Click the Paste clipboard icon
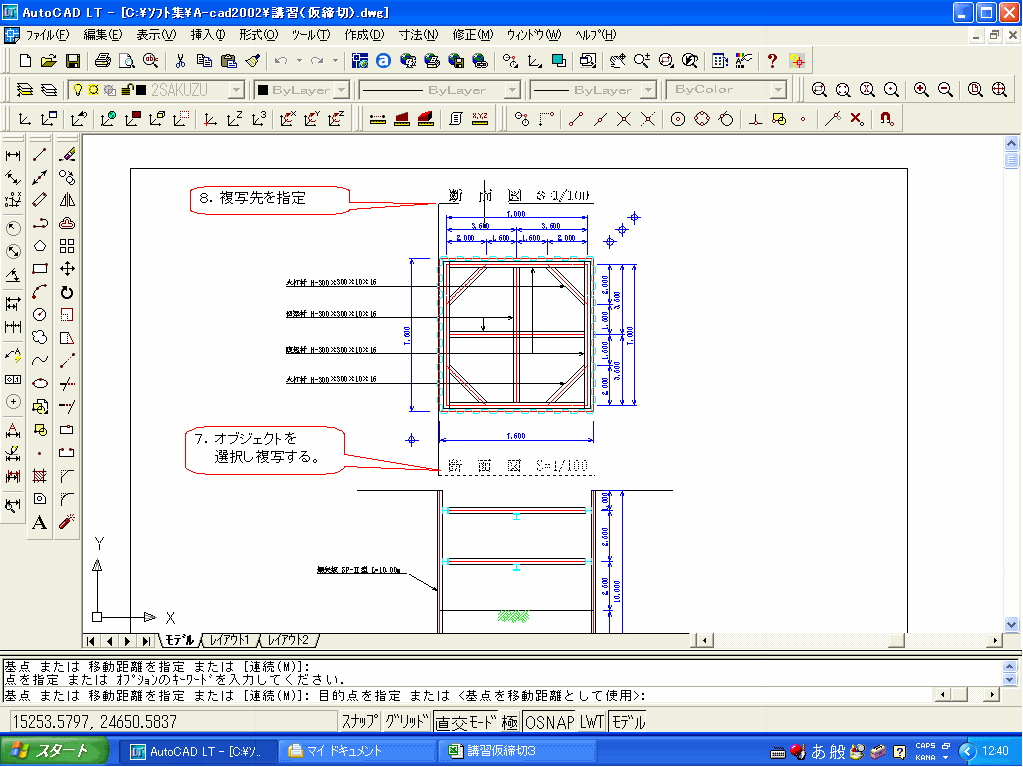1023x767 pixels. pos(228,61)
